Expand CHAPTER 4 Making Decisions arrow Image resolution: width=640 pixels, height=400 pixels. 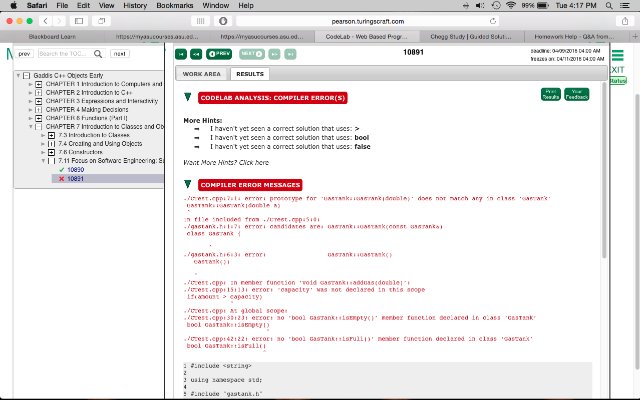click(x=31, y=110)
